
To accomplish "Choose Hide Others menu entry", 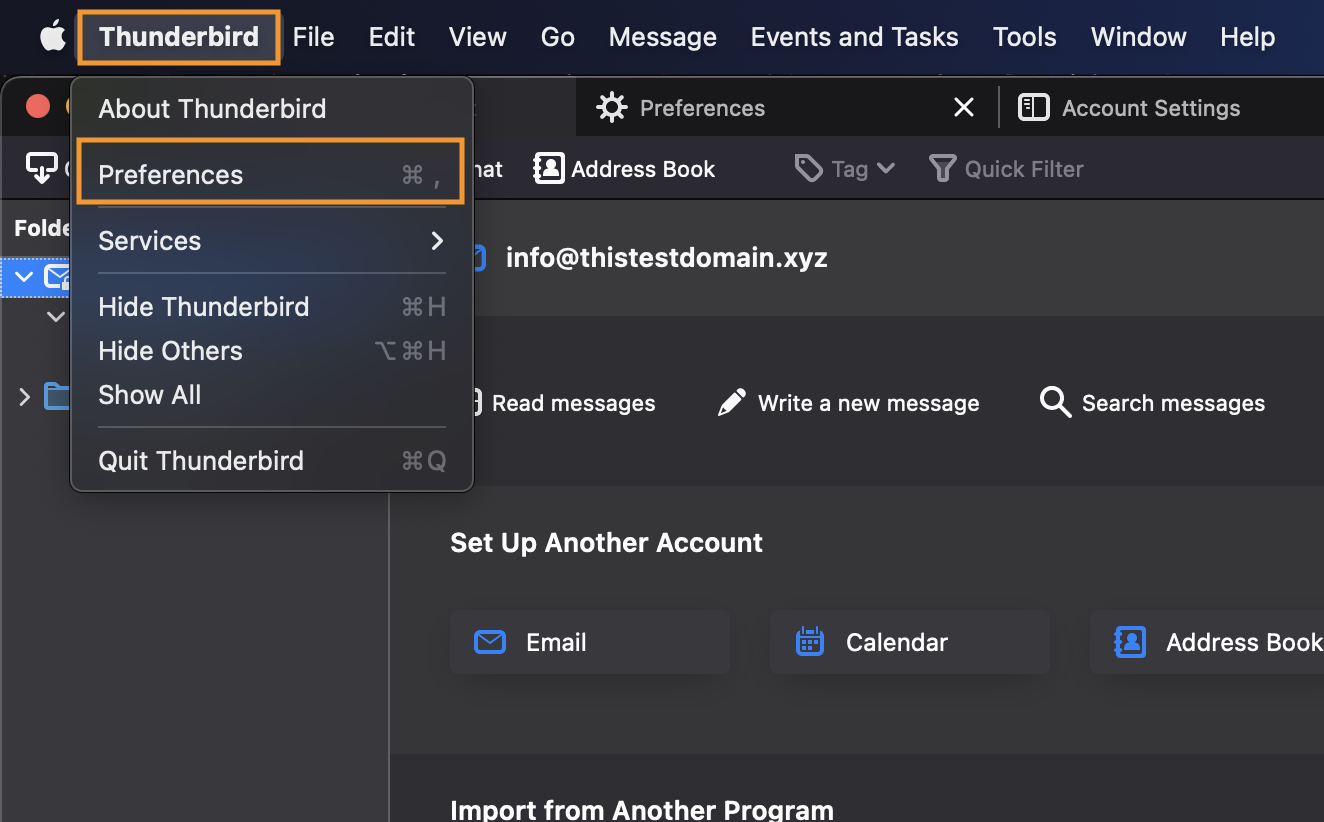I will pos(271,351).
